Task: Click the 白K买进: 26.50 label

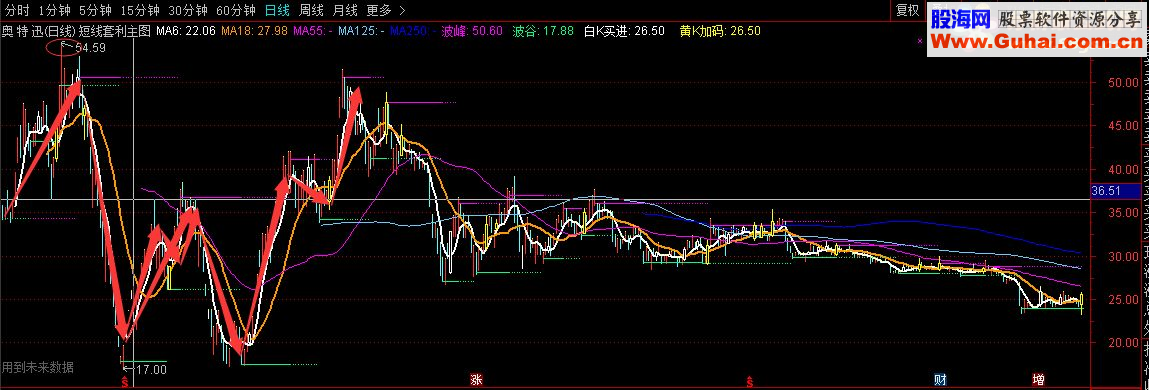Action: click(x=624, y=31)
